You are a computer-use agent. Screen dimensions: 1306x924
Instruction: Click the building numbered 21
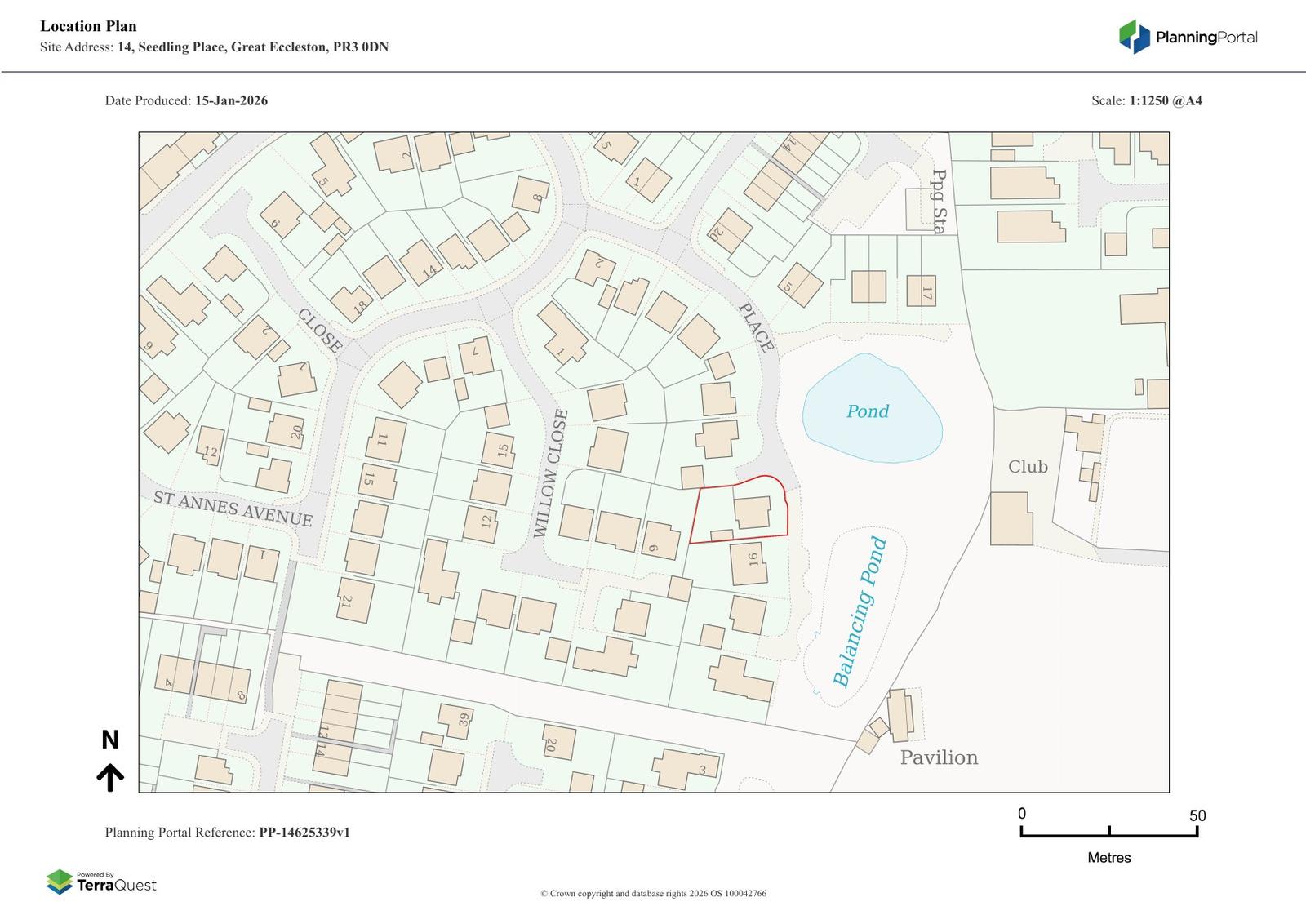pyautogui.click(x=355, y=601)
